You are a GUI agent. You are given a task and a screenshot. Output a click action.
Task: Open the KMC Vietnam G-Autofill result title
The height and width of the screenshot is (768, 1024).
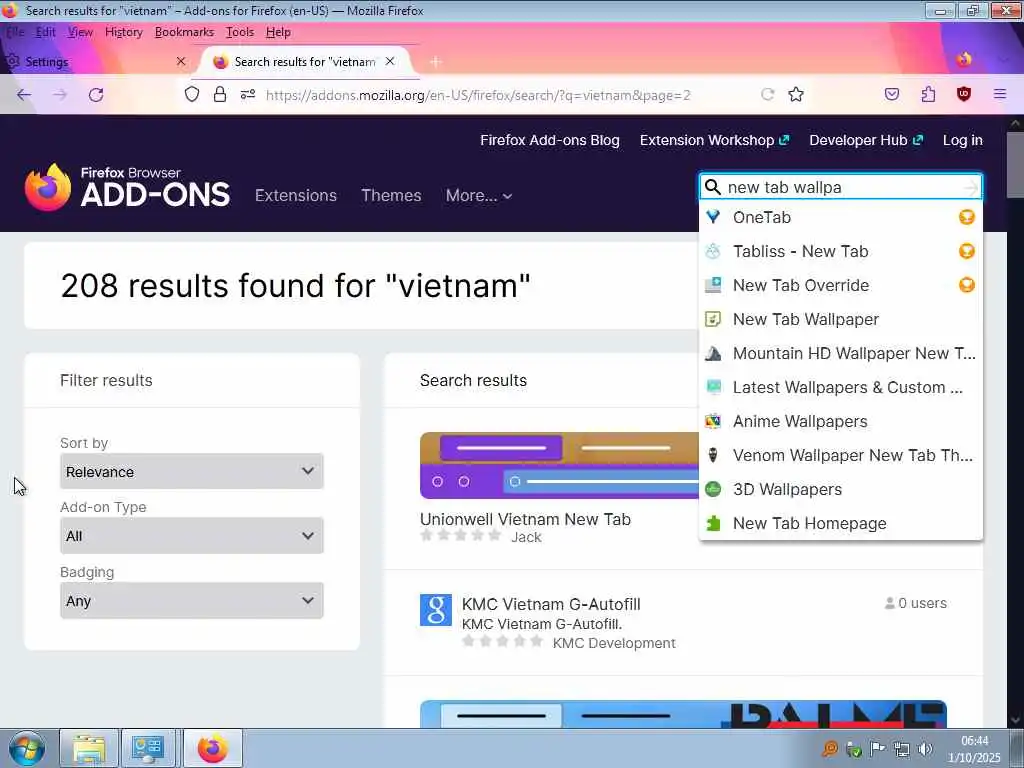pos(551,604)
